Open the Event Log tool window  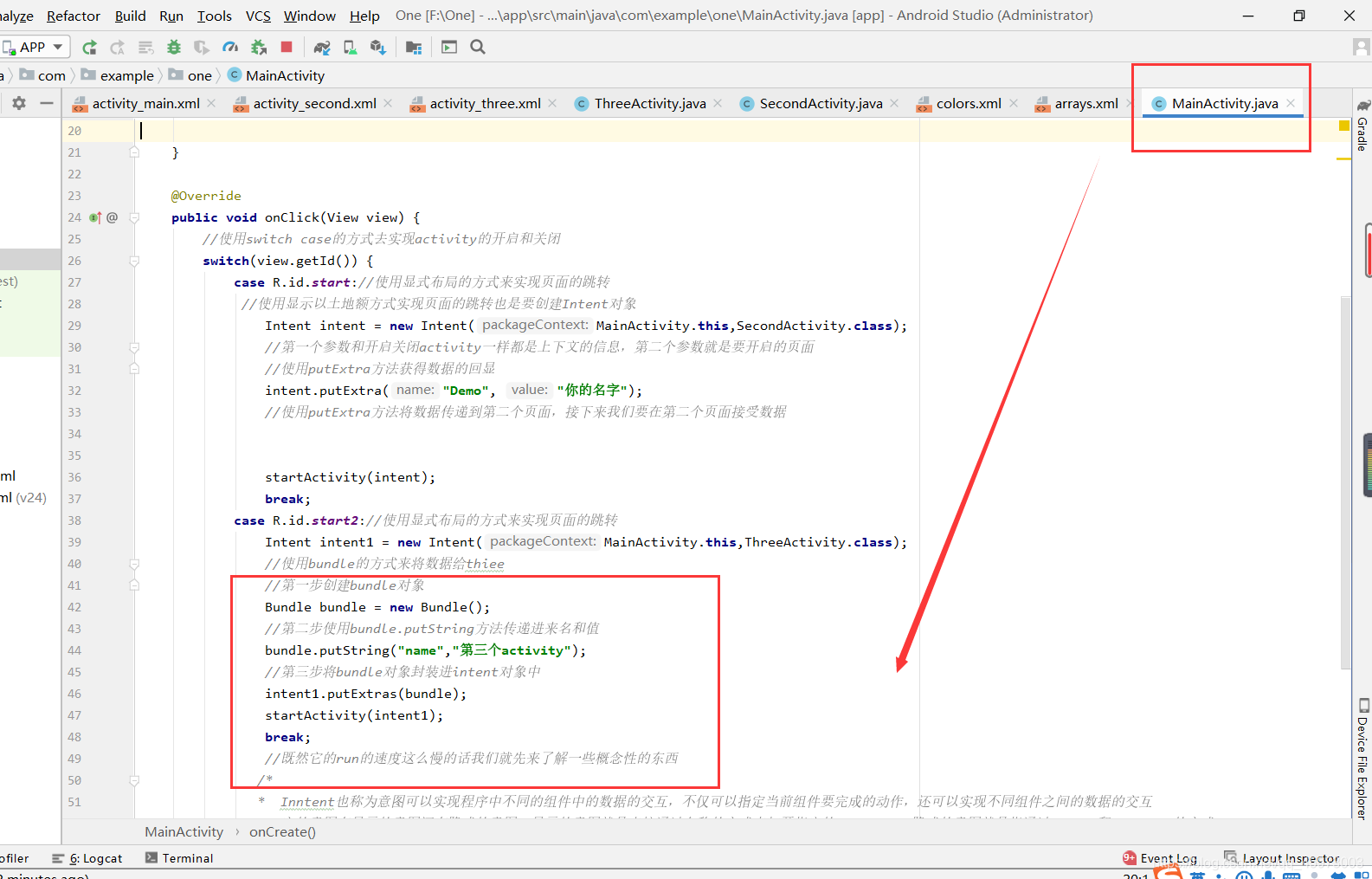tap(1160, 858)
